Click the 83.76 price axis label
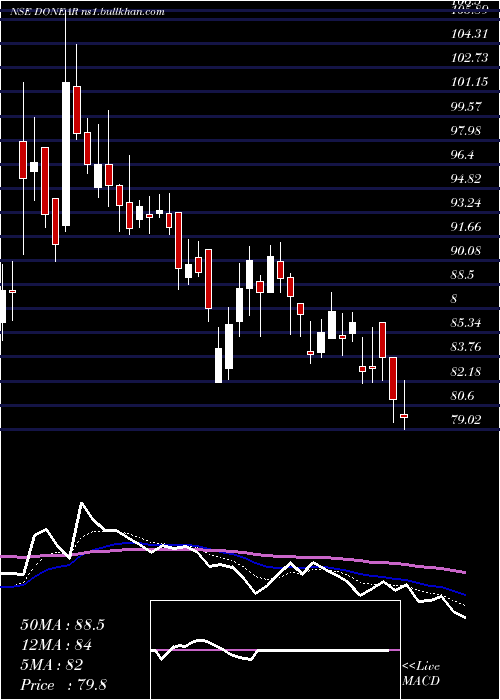Viewport: 500px width, 700px height. coord(467,347)
